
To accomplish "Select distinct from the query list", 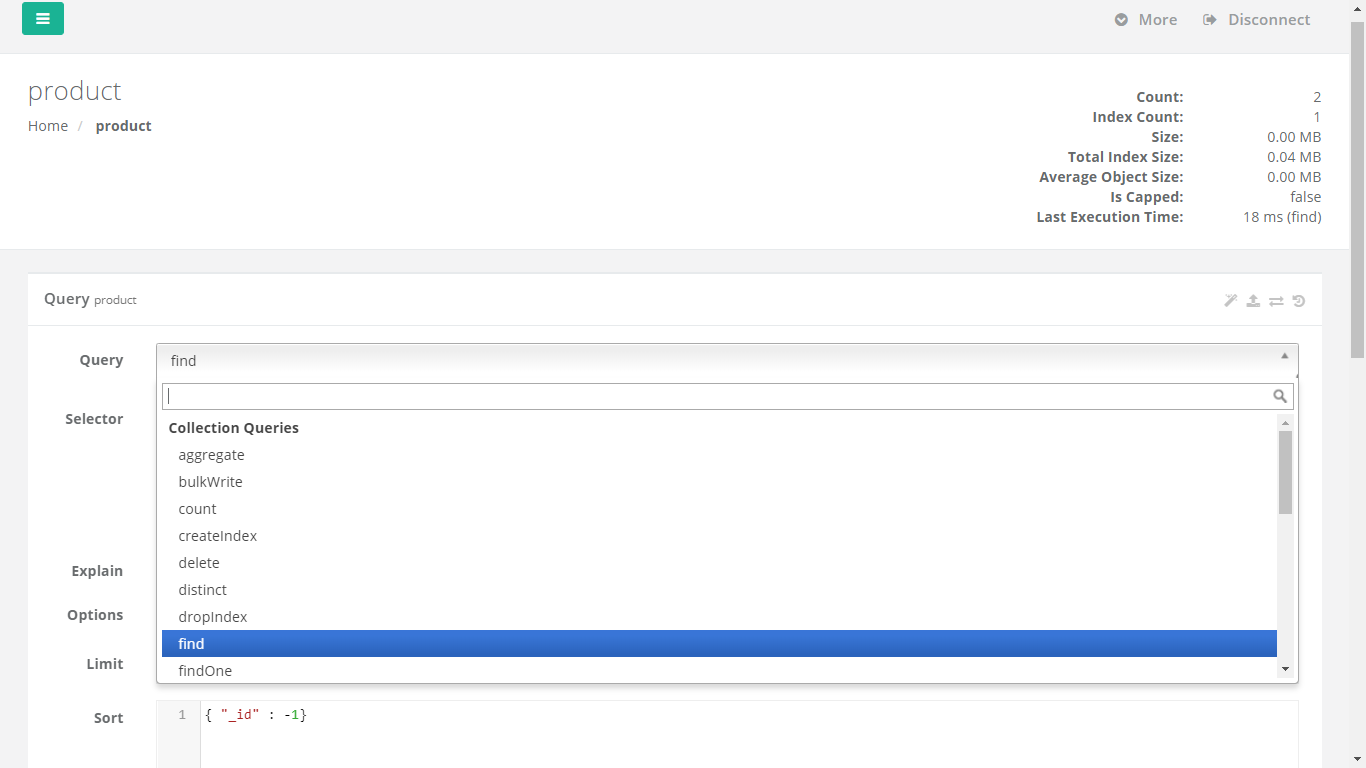I will 203,590.
